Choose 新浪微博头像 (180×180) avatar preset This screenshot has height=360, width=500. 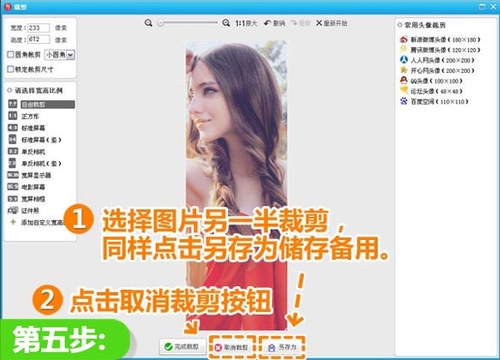(440, 39)
